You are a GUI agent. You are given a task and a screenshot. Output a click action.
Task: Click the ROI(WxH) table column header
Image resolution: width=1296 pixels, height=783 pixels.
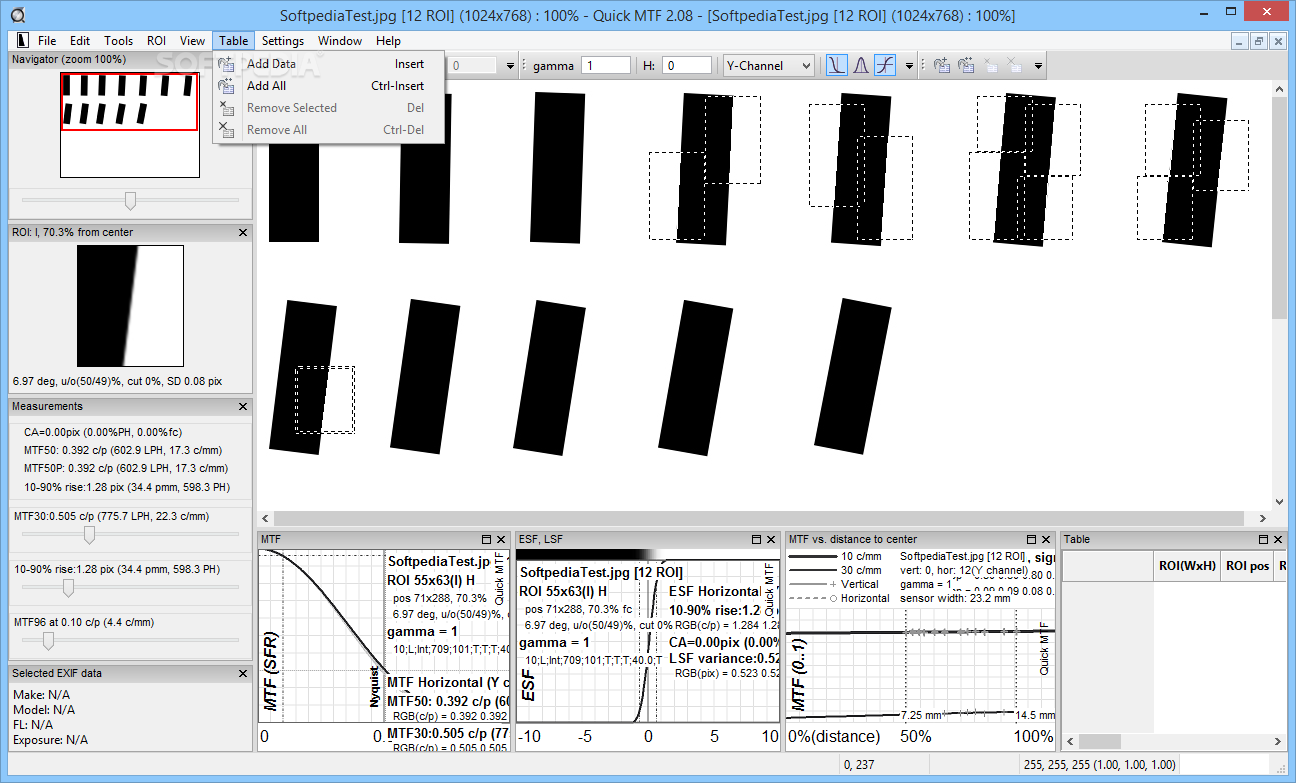pos(1187,566)
